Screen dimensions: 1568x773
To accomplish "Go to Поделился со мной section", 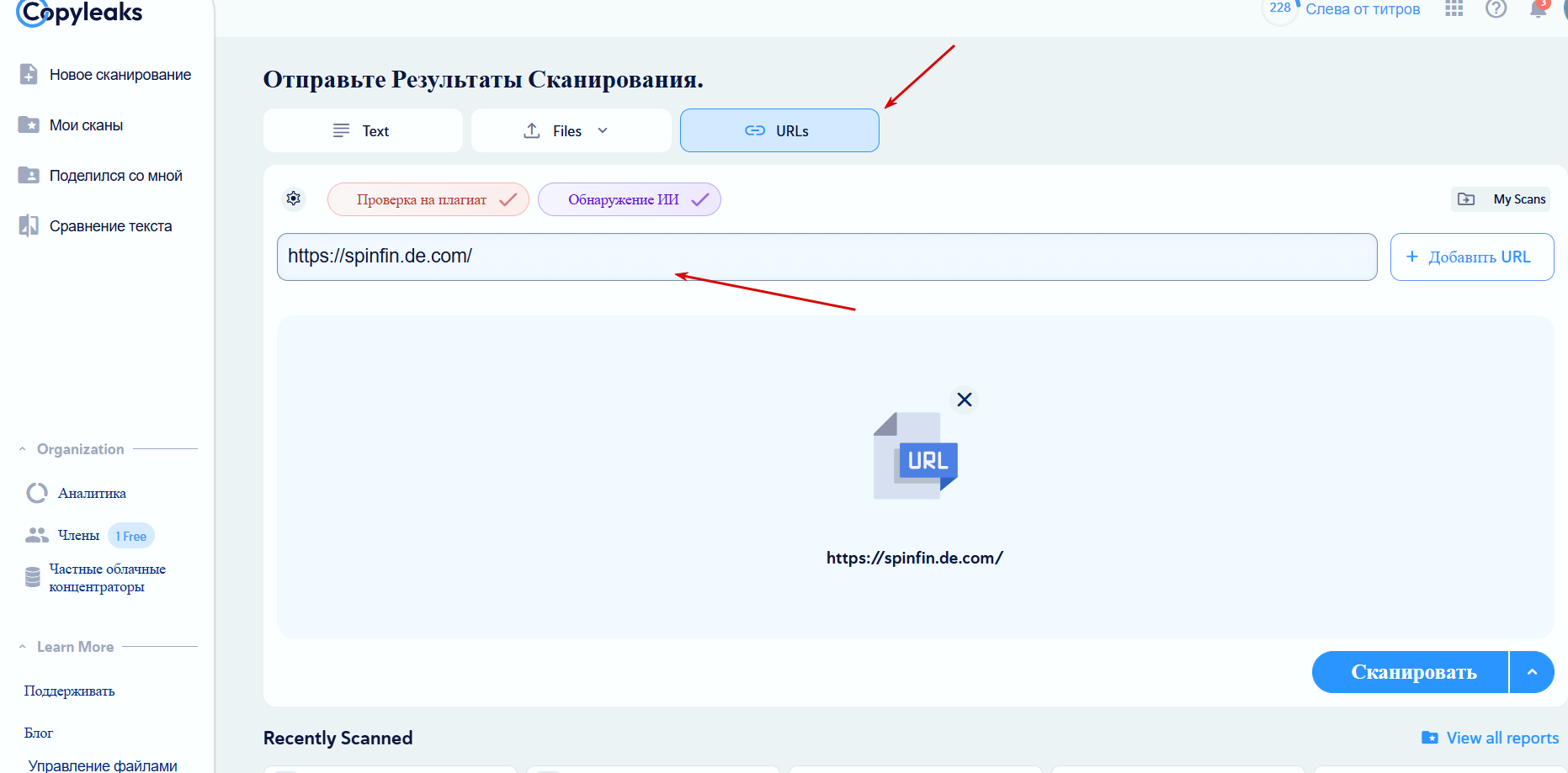I will [116, 176].
